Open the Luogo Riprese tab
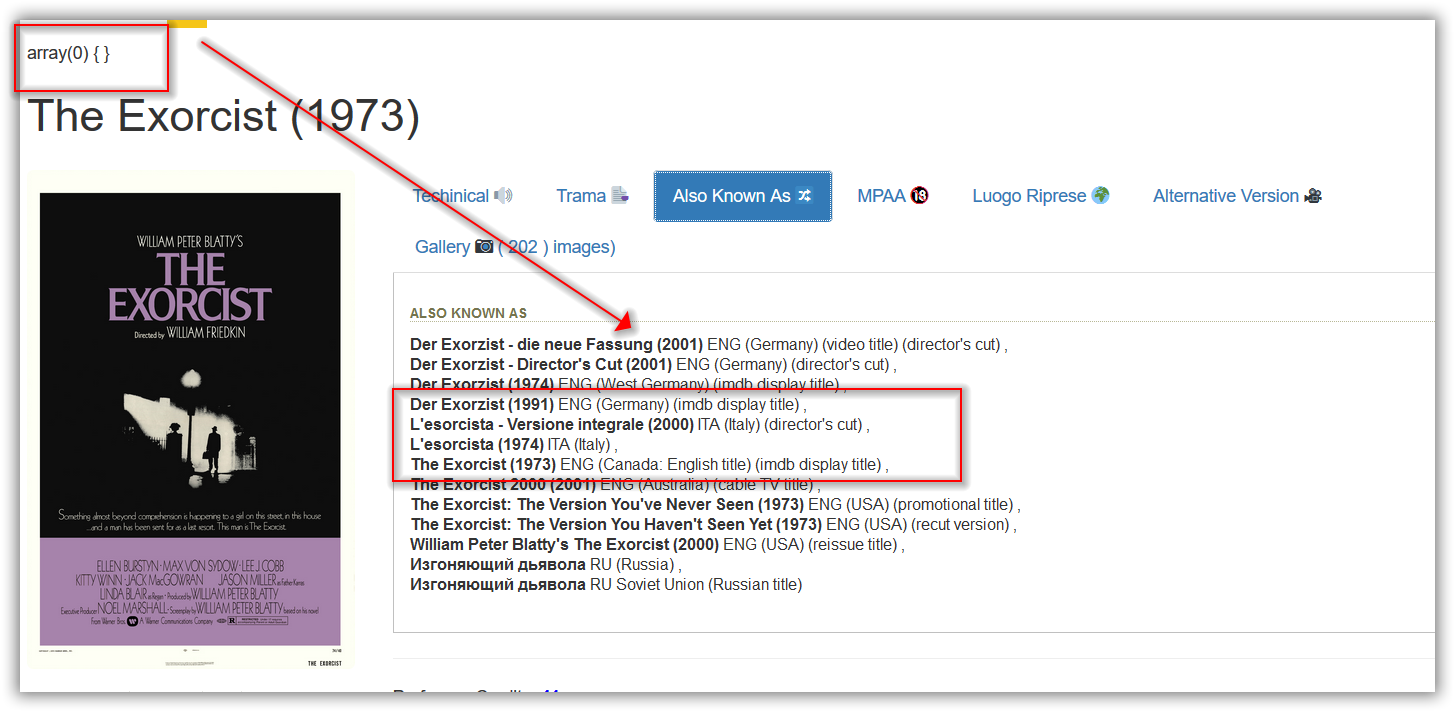 point(1041,196)
